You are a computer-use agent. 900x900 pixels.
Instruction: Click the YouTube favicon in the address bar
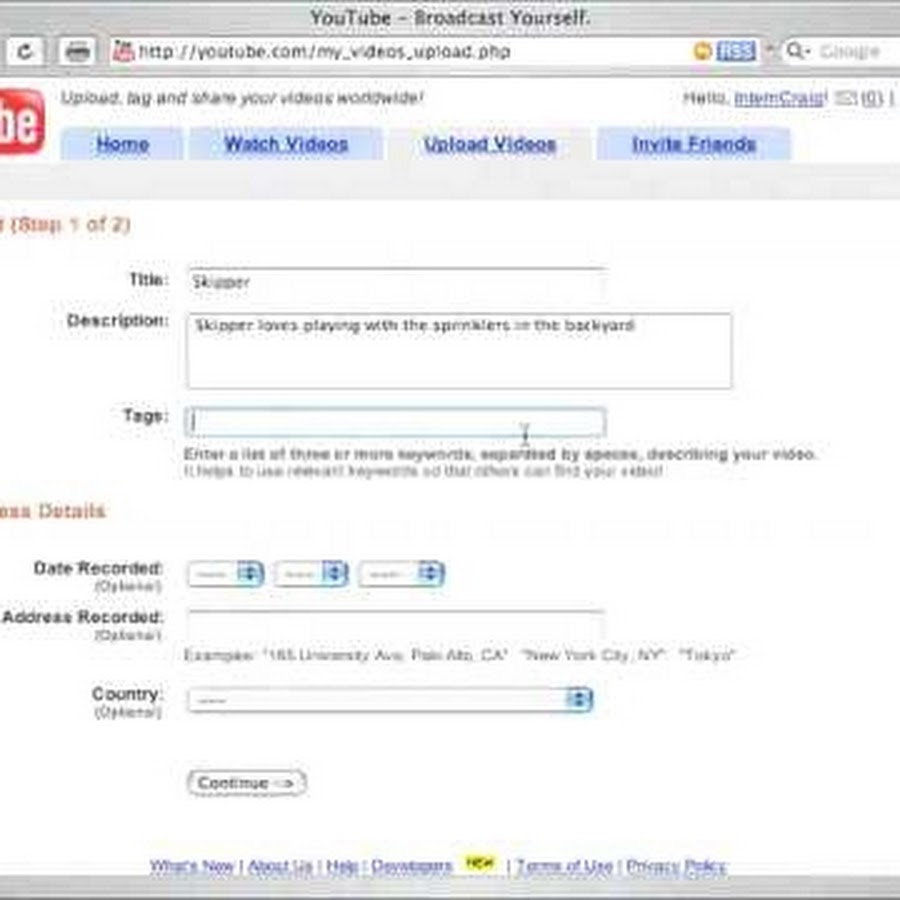point(123,52)
